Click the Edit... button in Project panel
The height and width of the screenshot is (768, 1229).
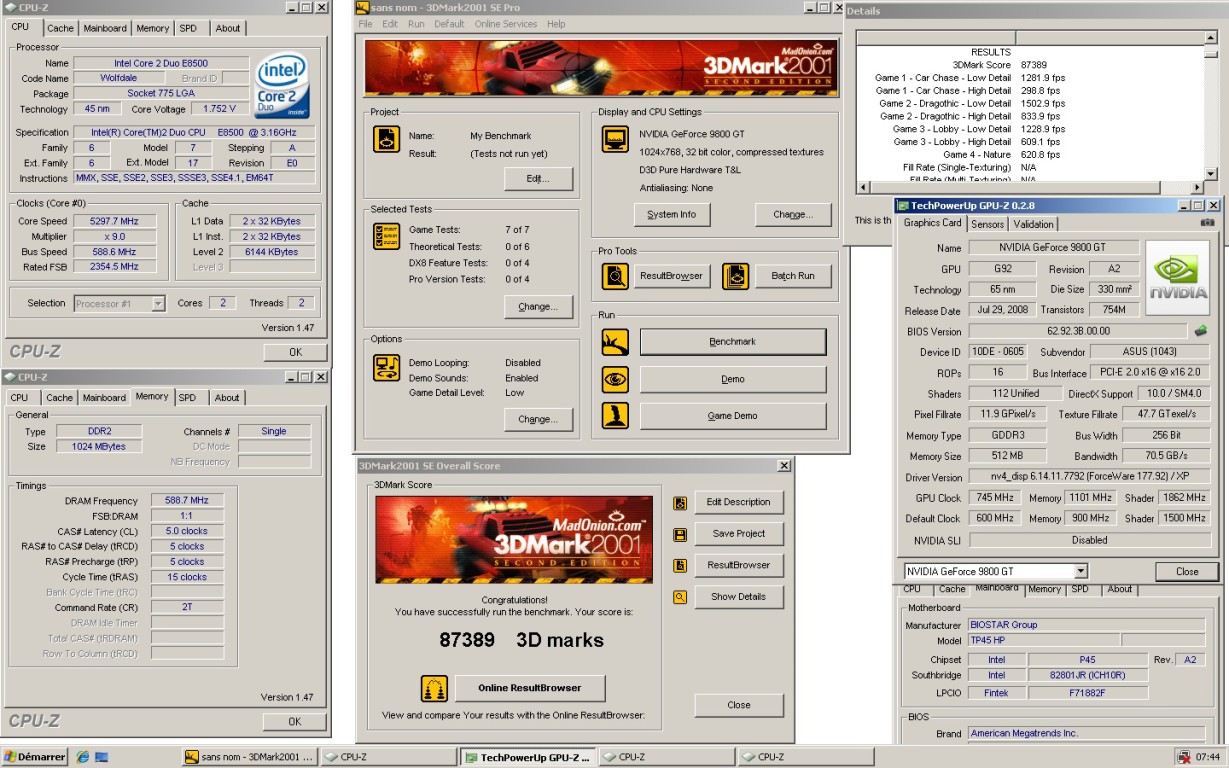click(x=538, y=179)
